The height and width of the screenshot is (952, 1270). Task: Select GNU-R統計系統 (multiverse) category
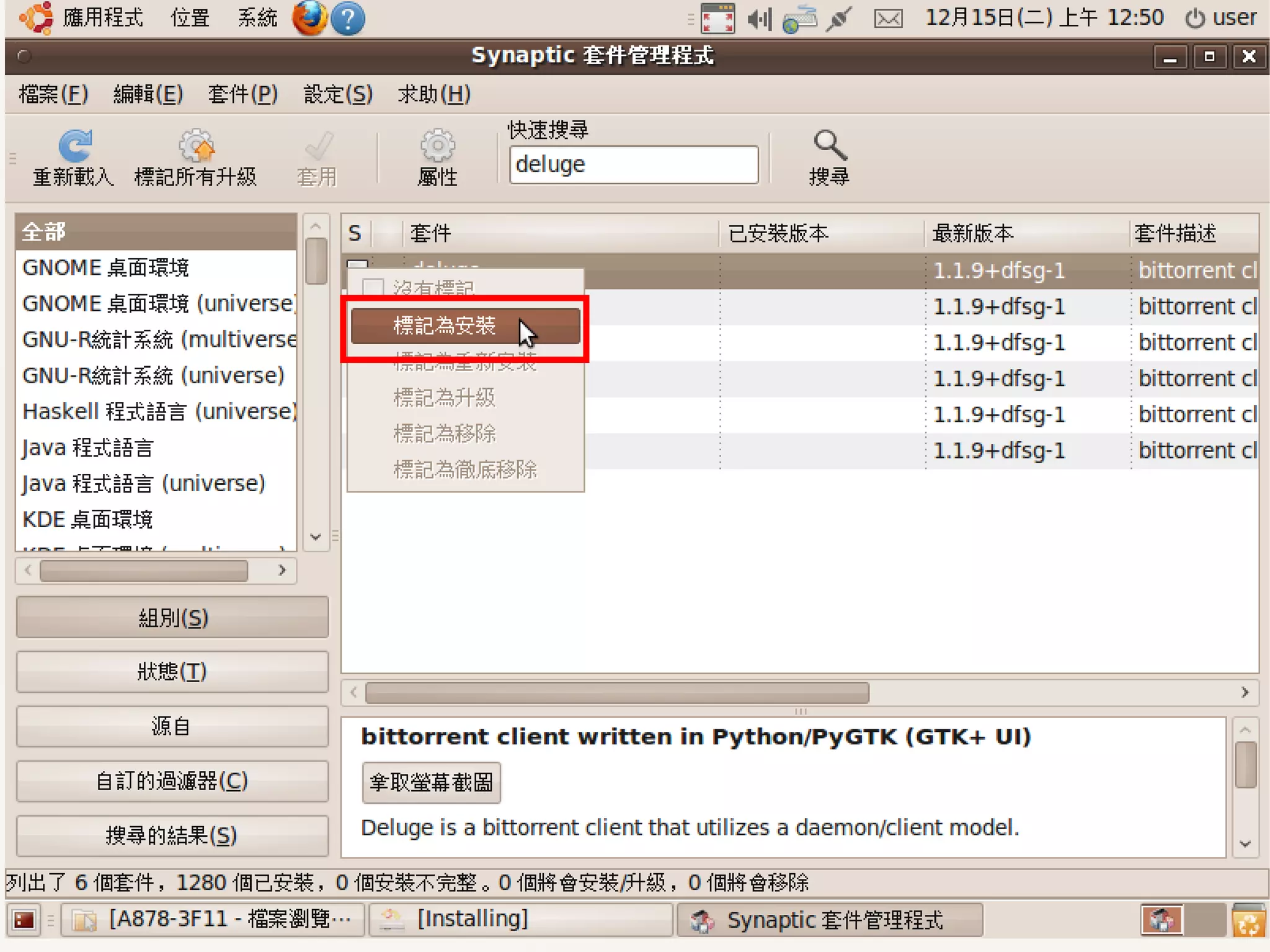click(x=156, y=340)
